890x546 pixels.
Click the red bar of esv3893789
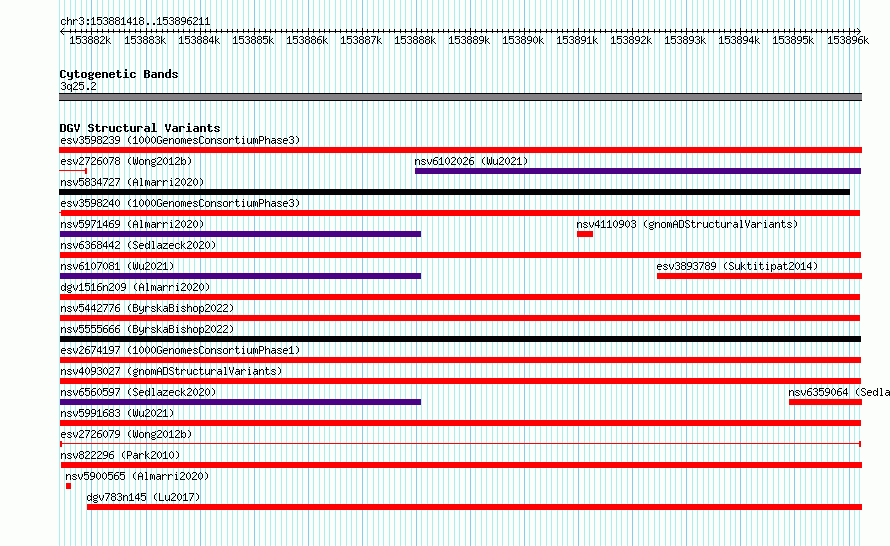tap(759, 276)
